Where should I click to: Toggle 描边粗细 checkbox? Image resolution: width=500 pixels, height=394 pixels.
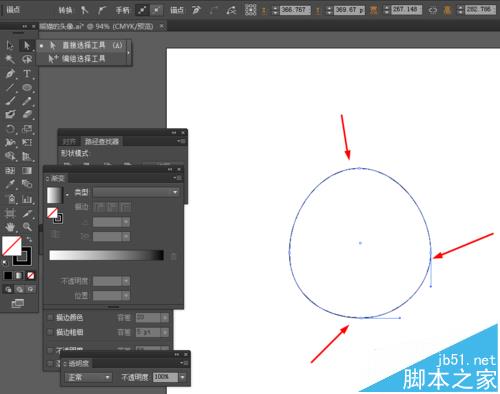click(50, 332)
